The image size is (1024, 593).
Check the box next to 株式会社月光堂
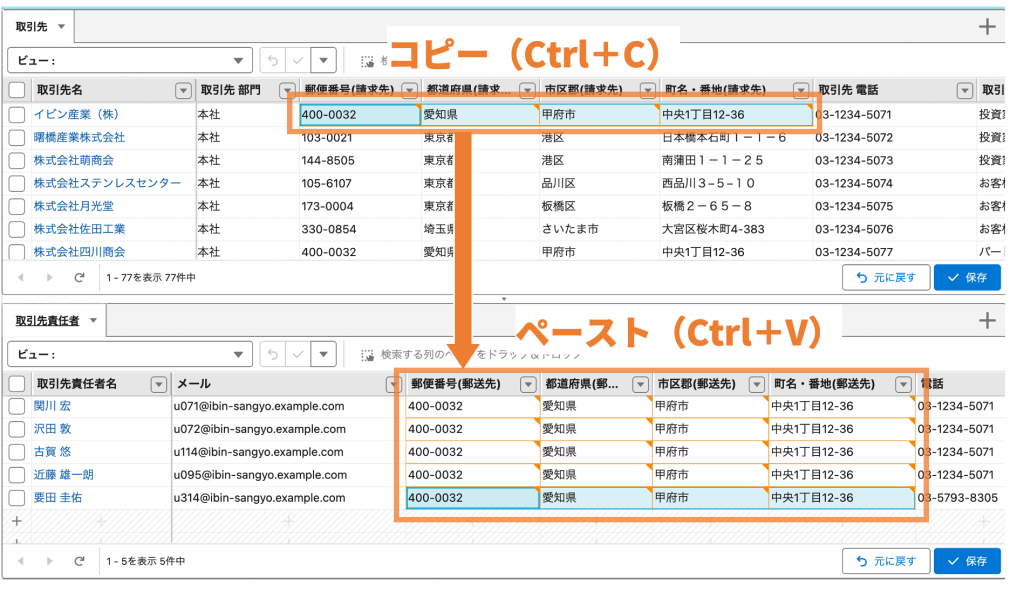[16, 206]
